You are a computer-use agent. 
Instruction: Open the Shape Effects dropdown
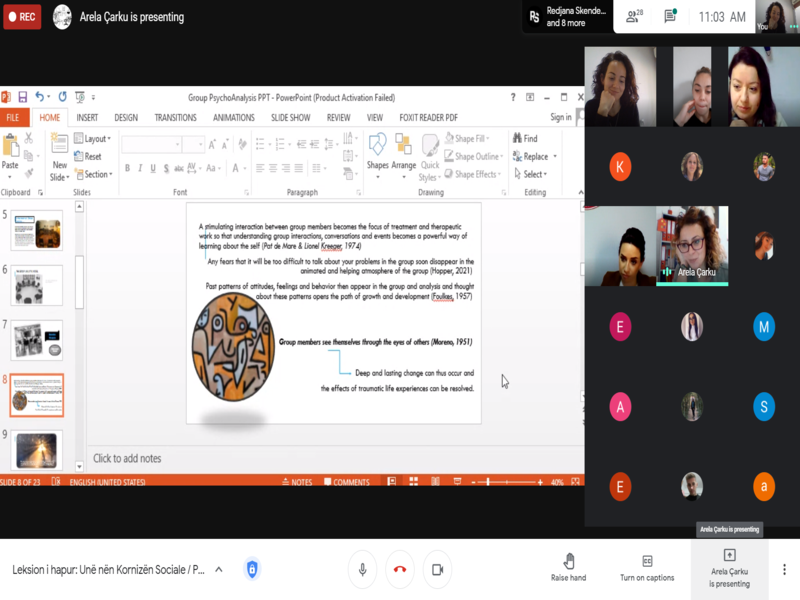pyautogui.click(x=472, y=174)
